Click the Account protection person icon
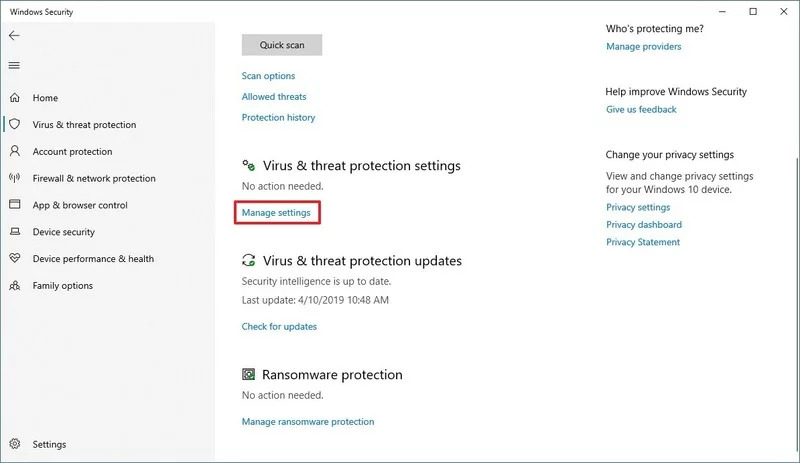Screen dimensions: 800x463 pyautogui.click(x=14, y=152)
